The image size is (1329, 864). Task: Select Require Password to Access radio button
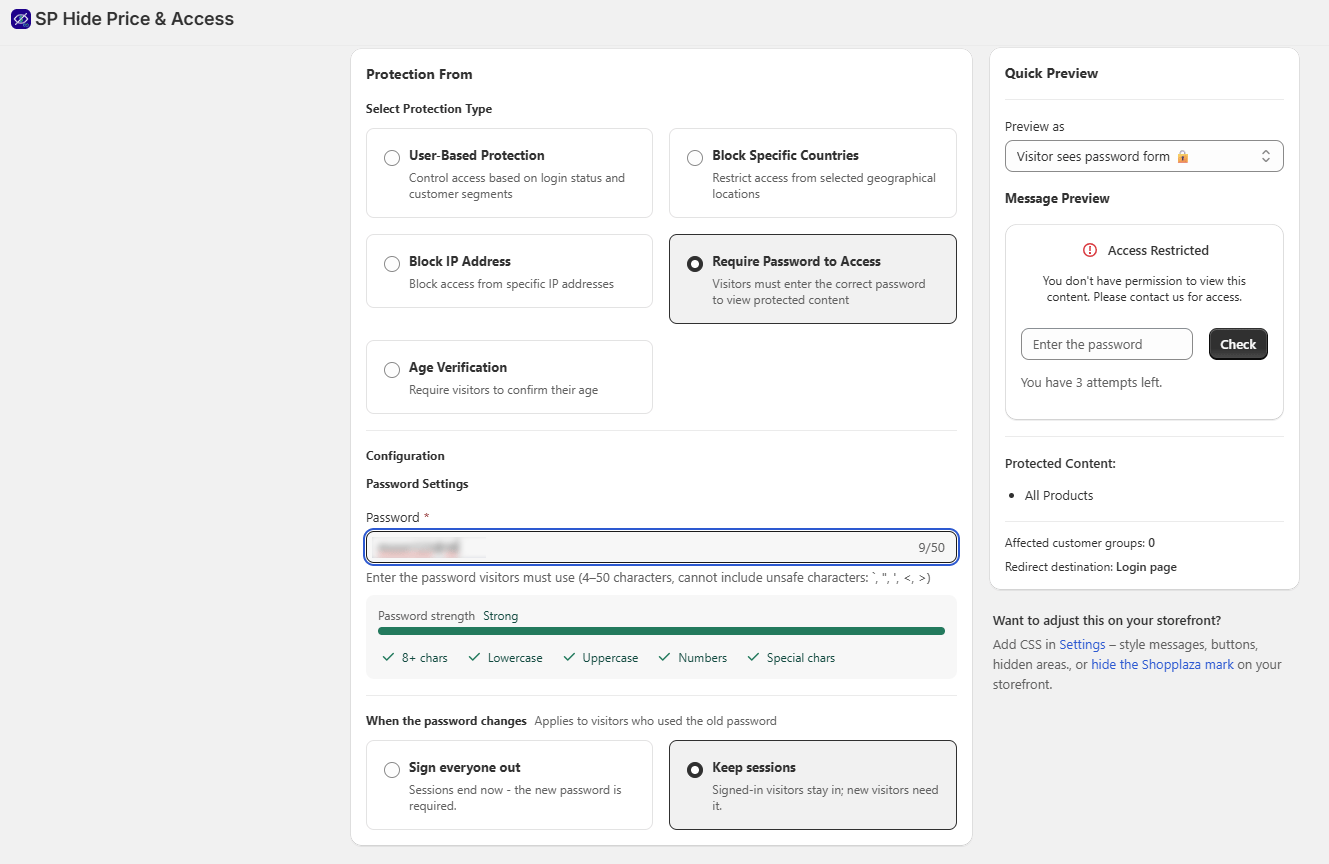click(695, 264)
